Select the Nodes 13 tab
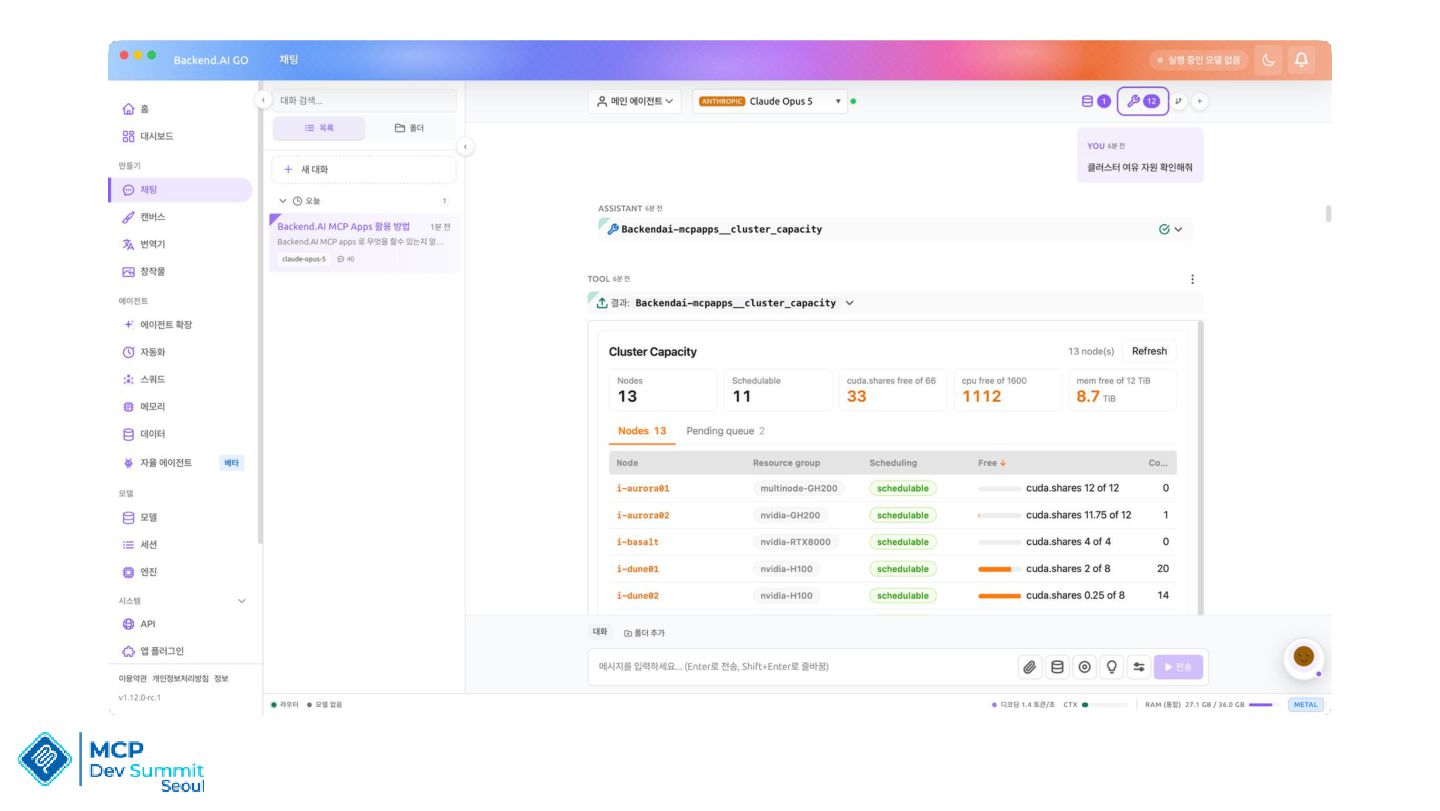1440x811 pixels. pos(642,431)
